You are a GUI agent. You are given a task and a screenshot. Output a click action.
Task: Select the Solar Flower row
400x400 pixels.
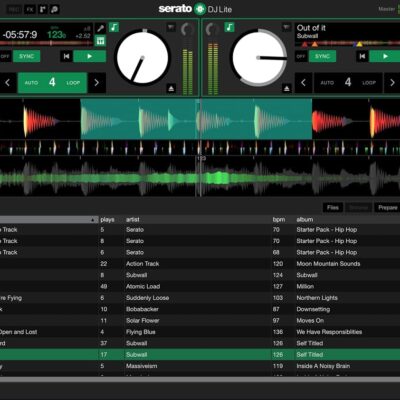point(200,320)
